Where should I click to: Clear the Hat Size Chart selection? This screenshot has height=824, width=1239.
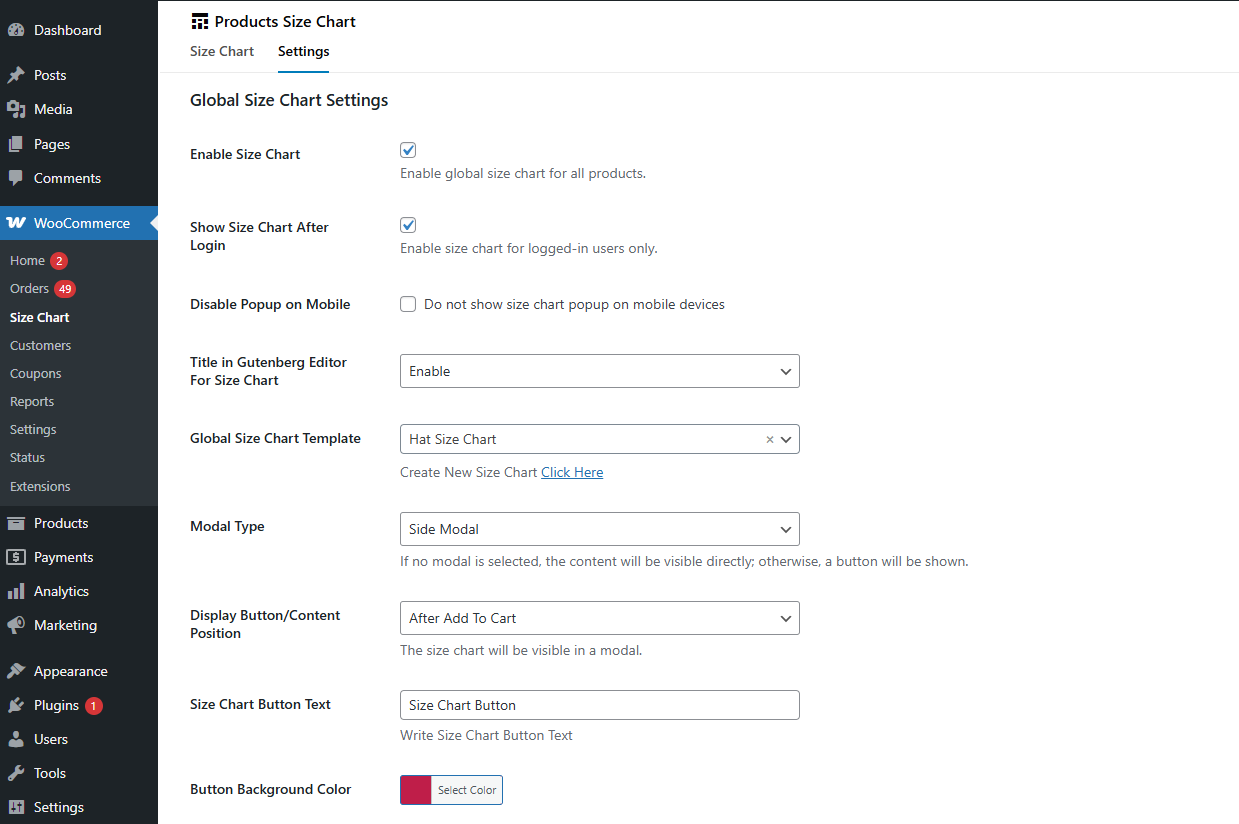click(x=769, y=439)
